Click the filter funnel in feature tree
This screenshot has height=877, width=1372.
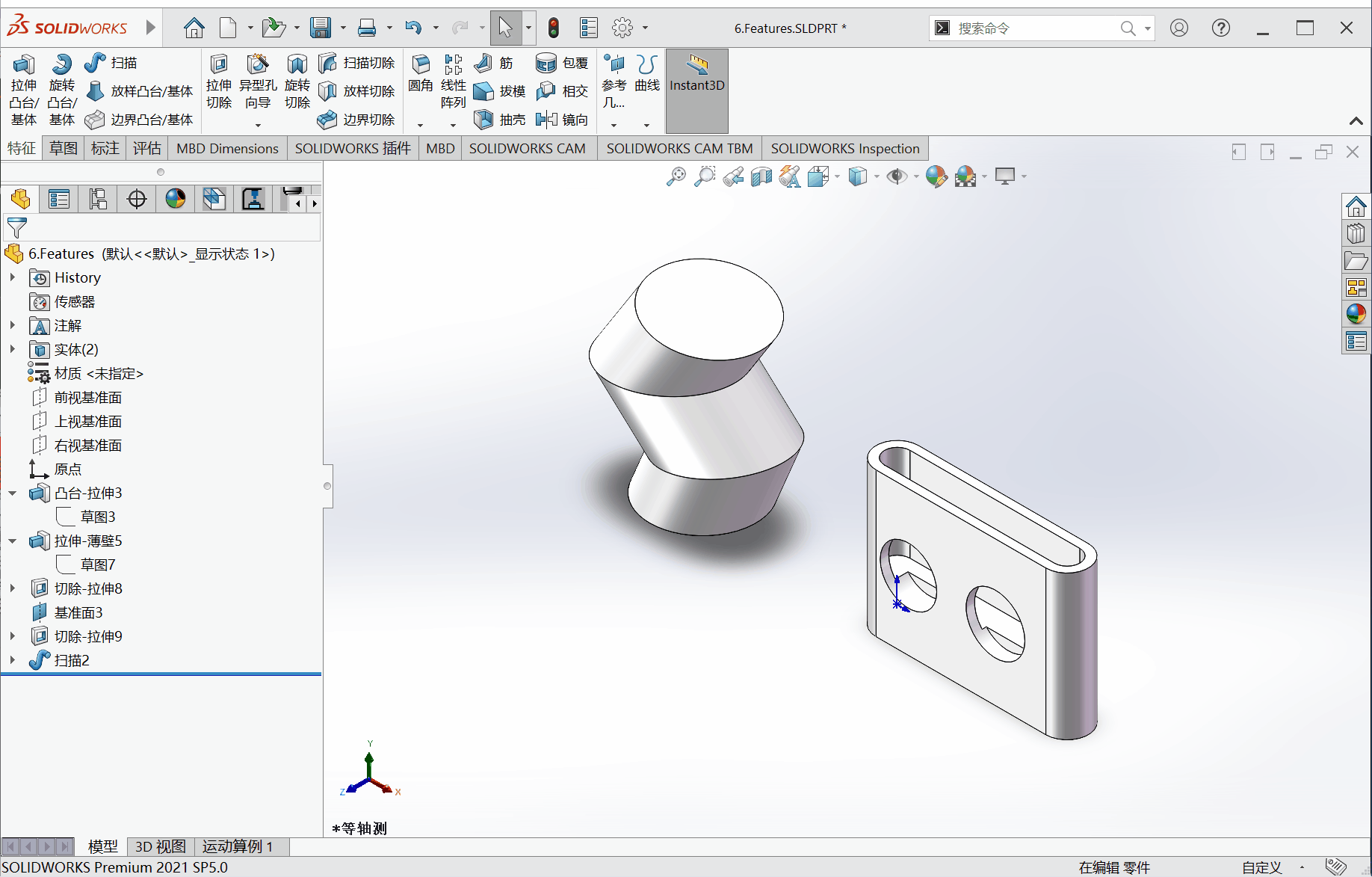tap(16, 227)
